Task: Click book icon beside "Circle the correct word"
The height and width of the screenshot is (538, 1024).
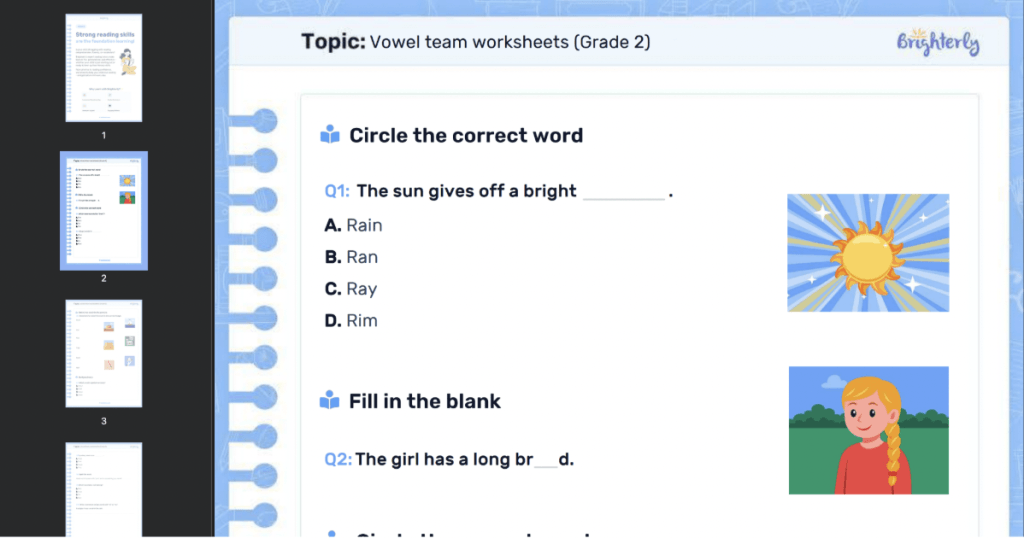Action: pyautogui.click(x=329, y=135)
